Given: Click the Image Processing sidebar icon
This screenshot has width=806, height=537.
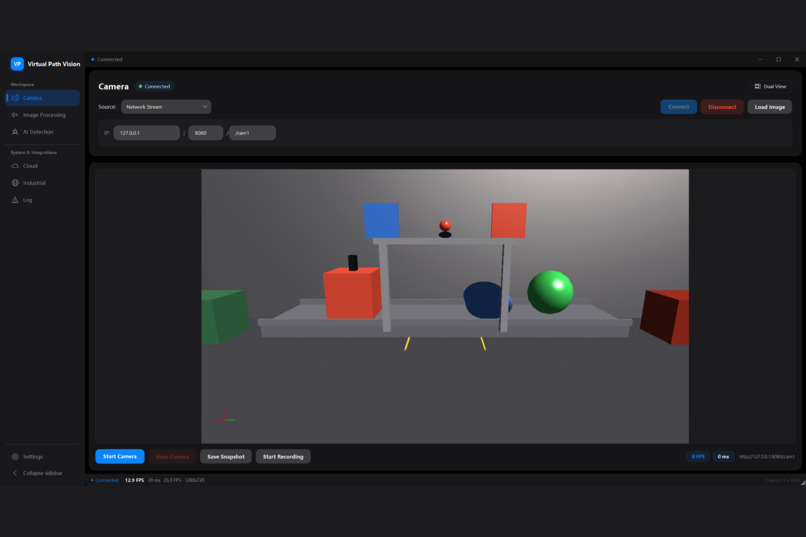Looking at the screenshot, I should pos(15,115).
